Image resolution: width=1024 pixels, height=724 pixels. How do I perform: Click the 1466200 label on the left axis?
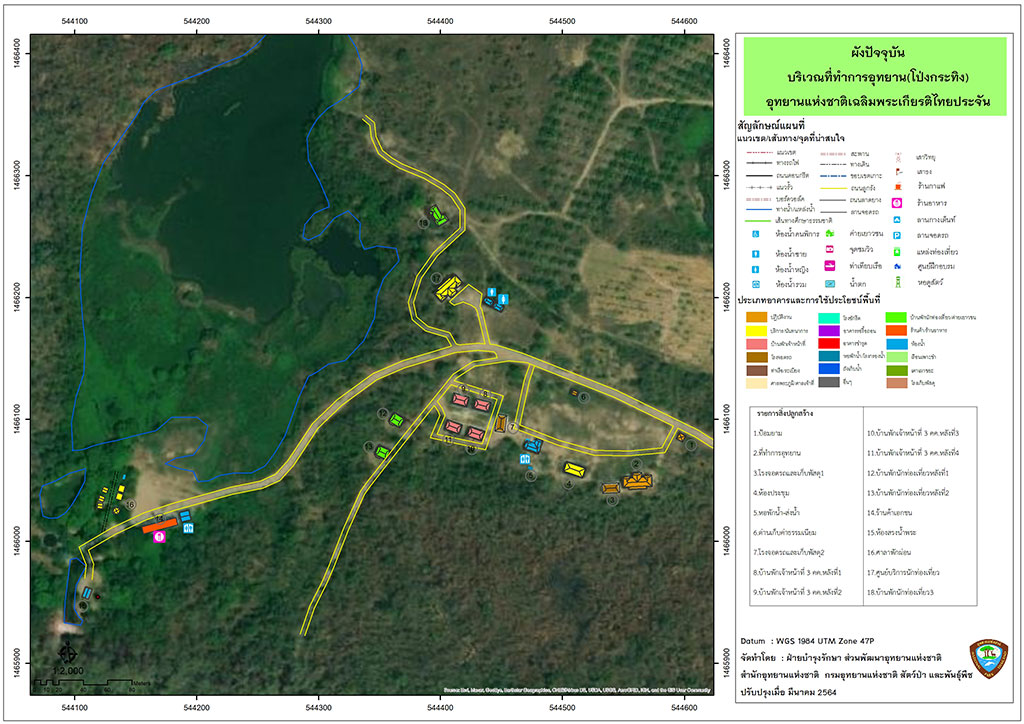(x=16, y=297)
